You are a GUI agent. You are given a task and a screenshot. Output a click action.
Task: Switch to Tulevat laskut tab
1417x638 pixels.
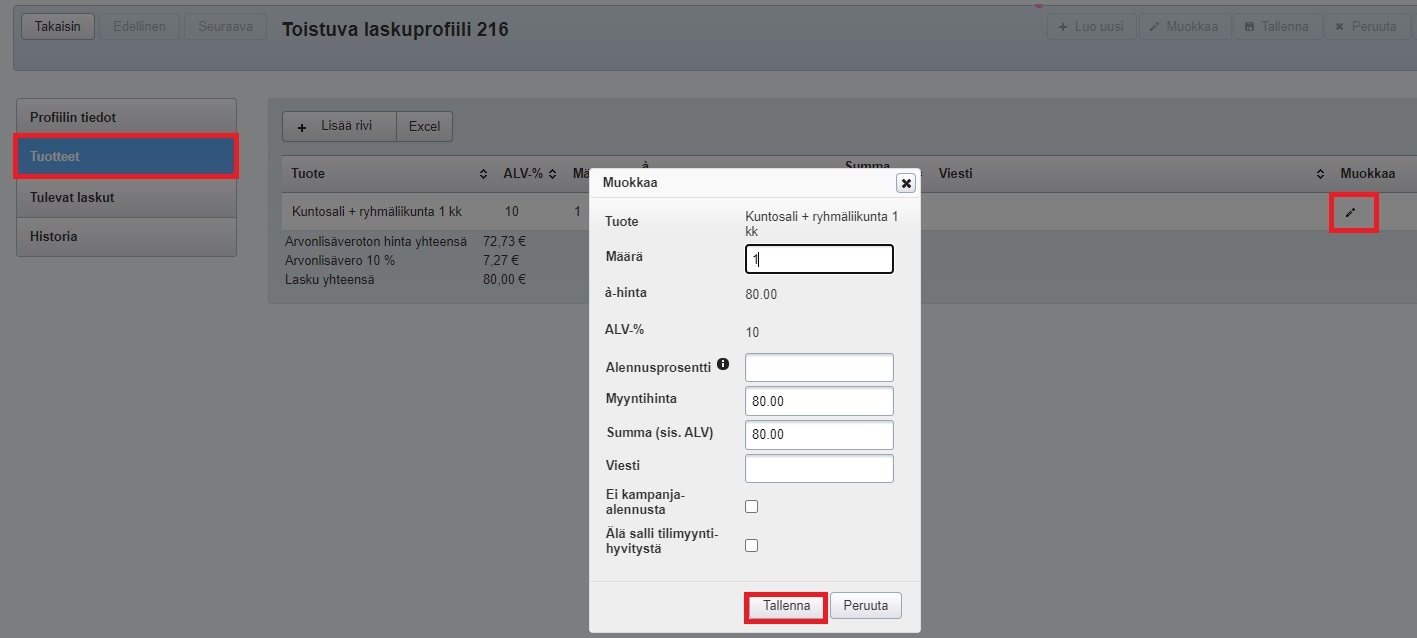click(x=126, y=197)
